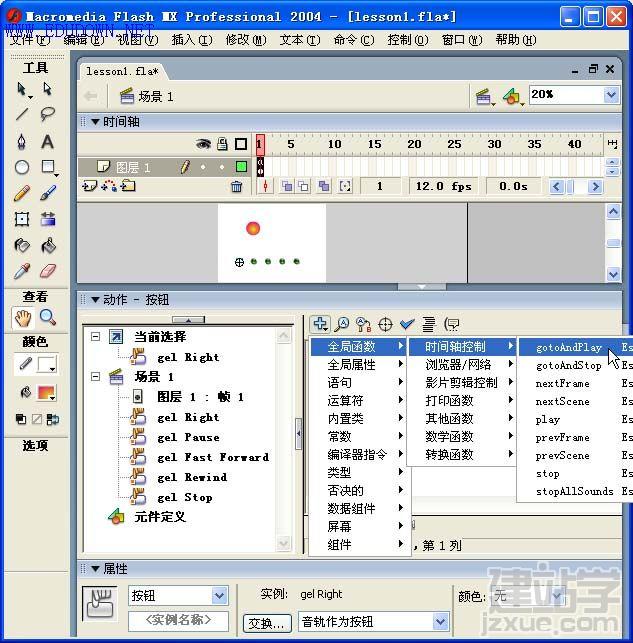Open the 音轨作为按钮 dropdown
Image resolution: width=633 pixels, height=643 pixels.
440,622
